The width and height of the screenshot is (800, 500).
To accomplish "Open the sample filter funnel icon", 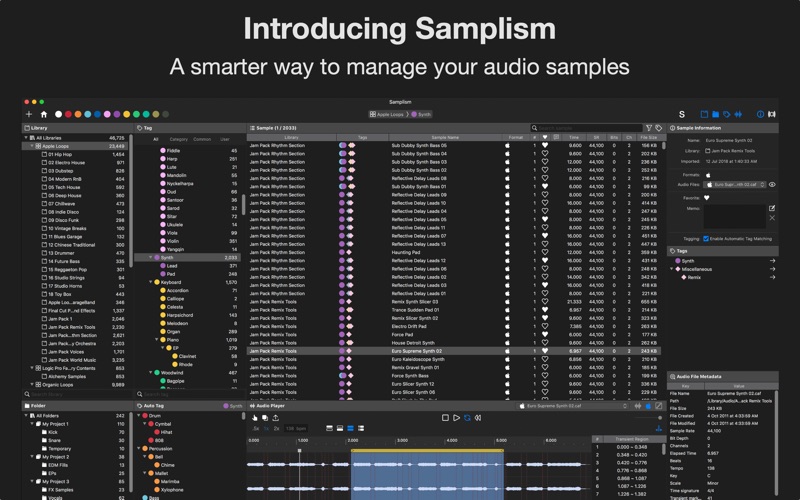I will (649, 128).
